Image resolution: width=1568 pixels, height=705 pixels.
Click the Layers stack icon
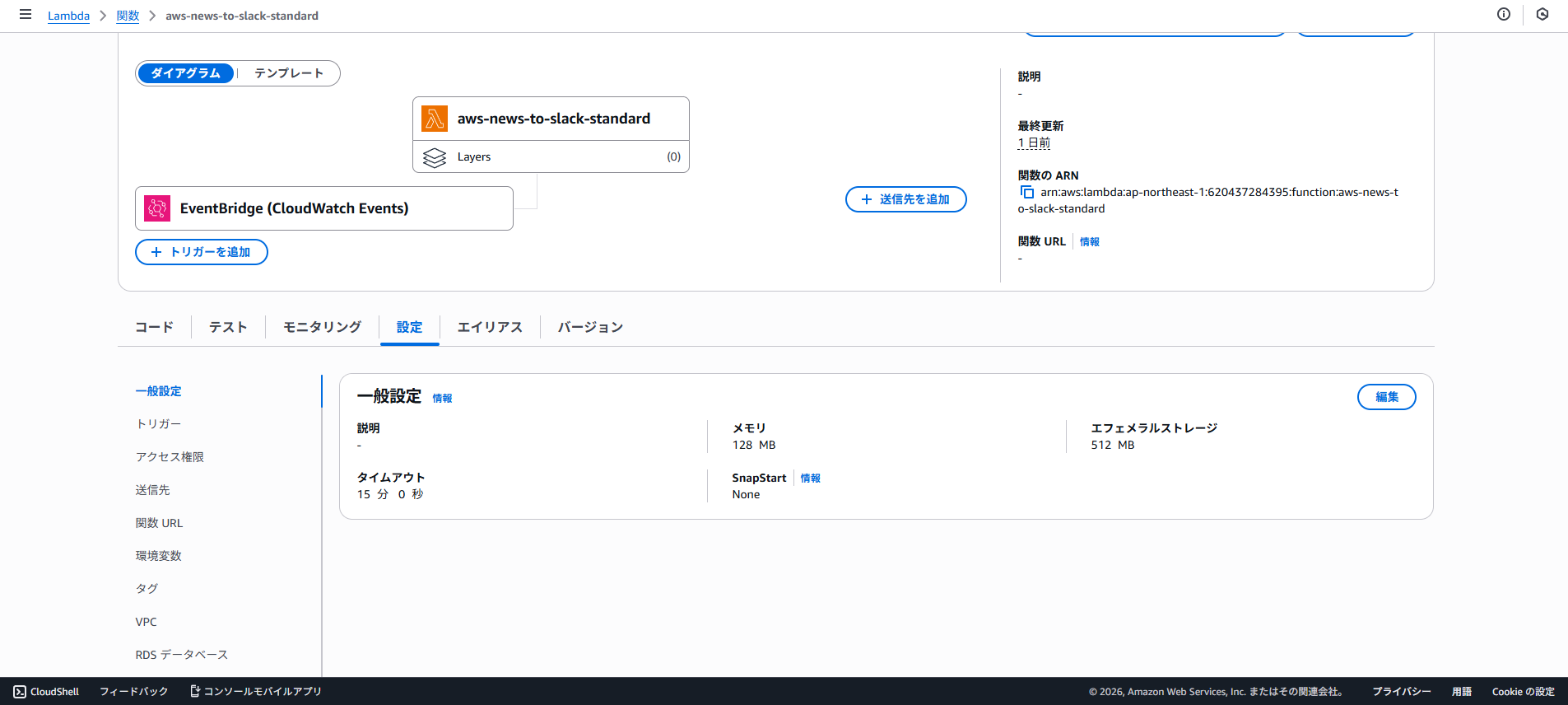434,157
